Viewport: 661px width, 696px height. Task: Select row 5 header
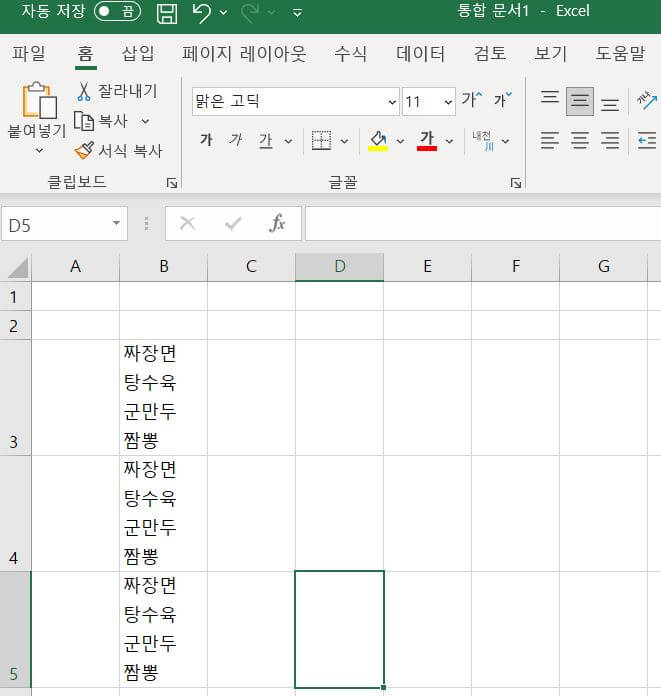pyautogui.click(x=15, y=629)
